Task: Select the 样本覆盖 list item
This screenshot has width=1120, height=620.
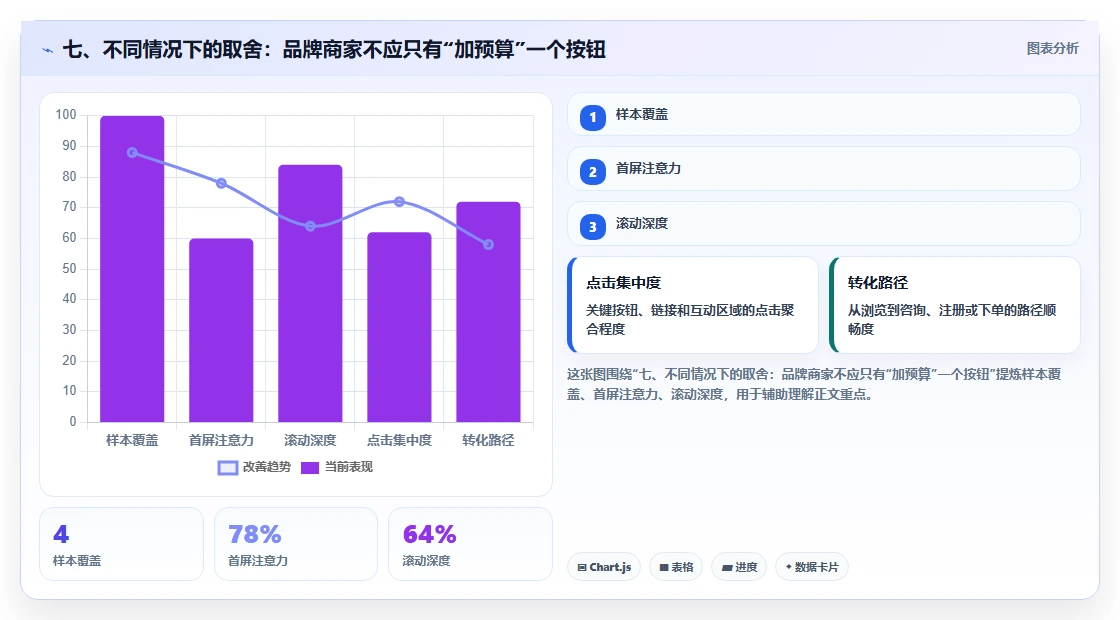Action: 824,114
